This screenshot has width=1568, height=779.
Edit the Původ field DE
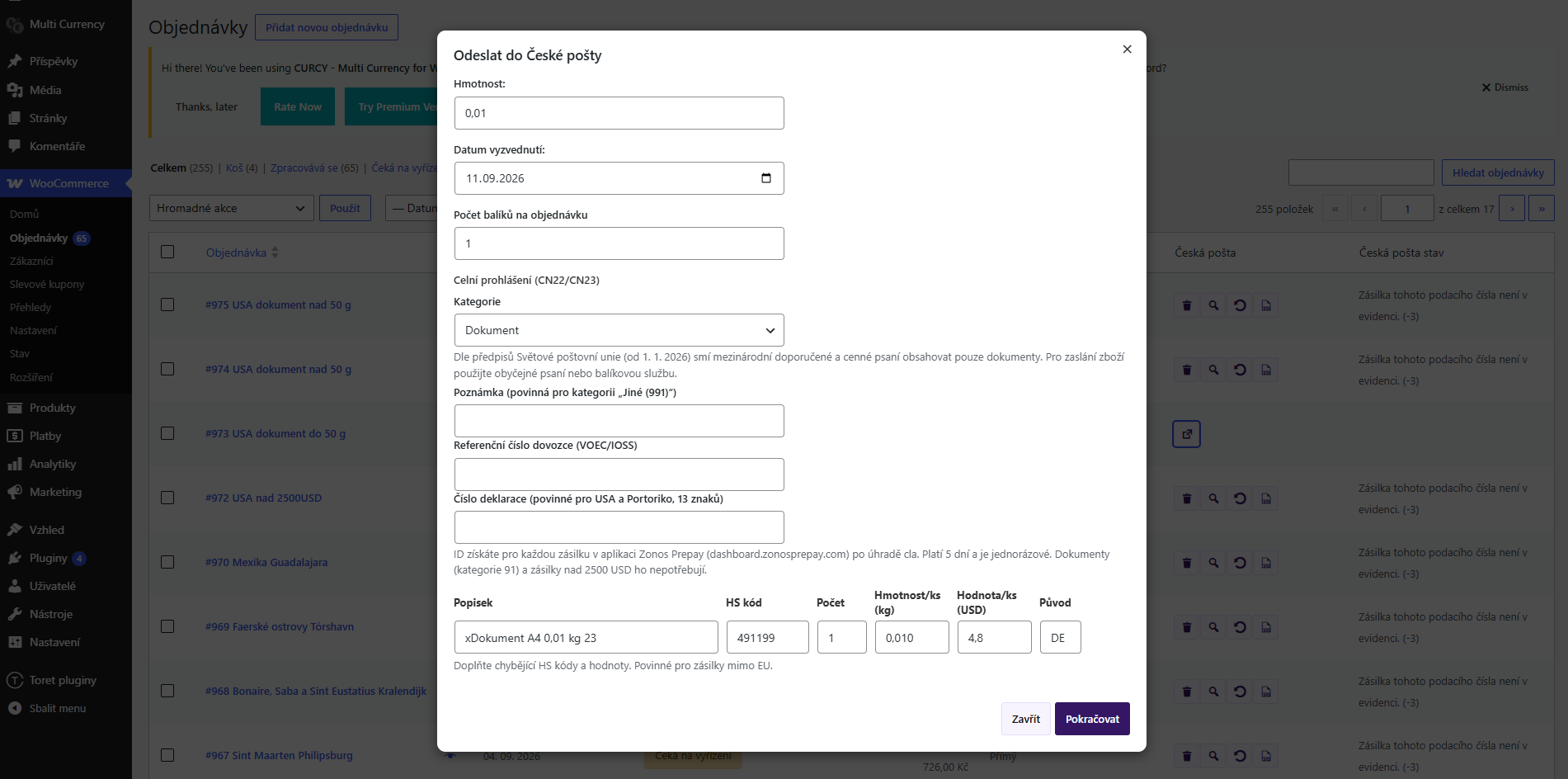pos(1060,637)
